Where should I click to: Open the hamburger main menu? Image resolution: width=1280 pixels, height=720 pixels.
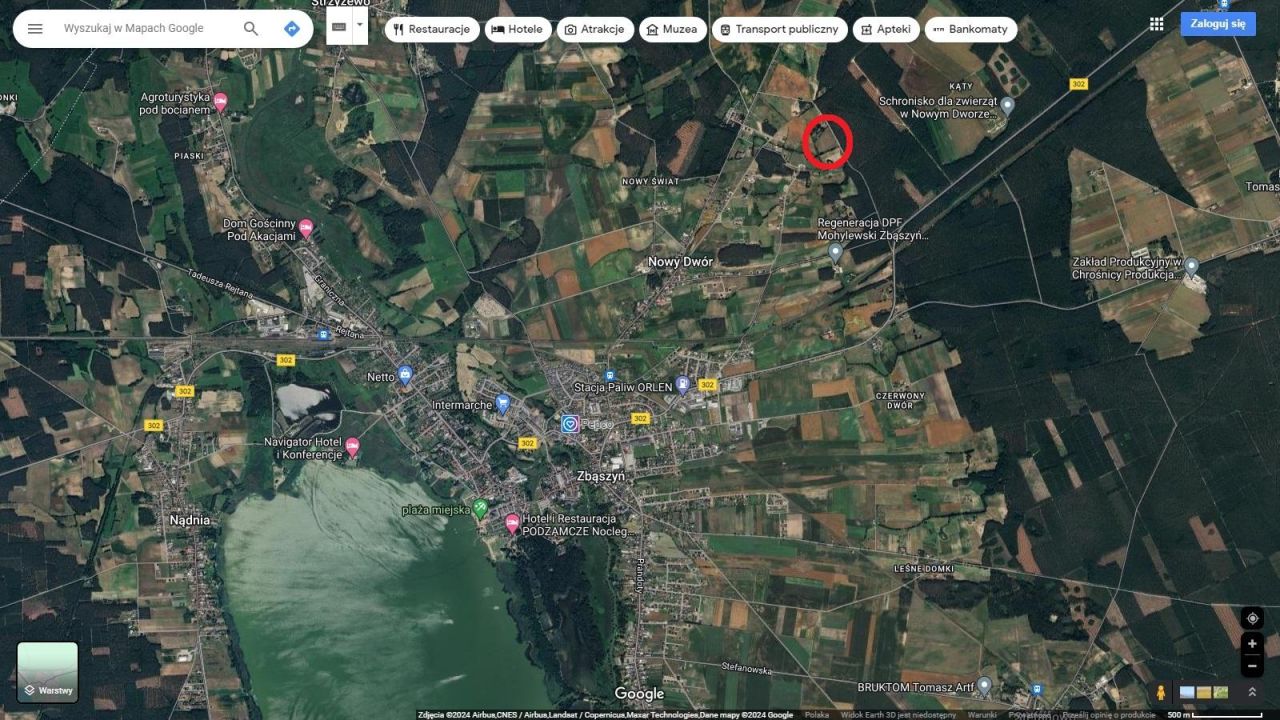point(35,29)
